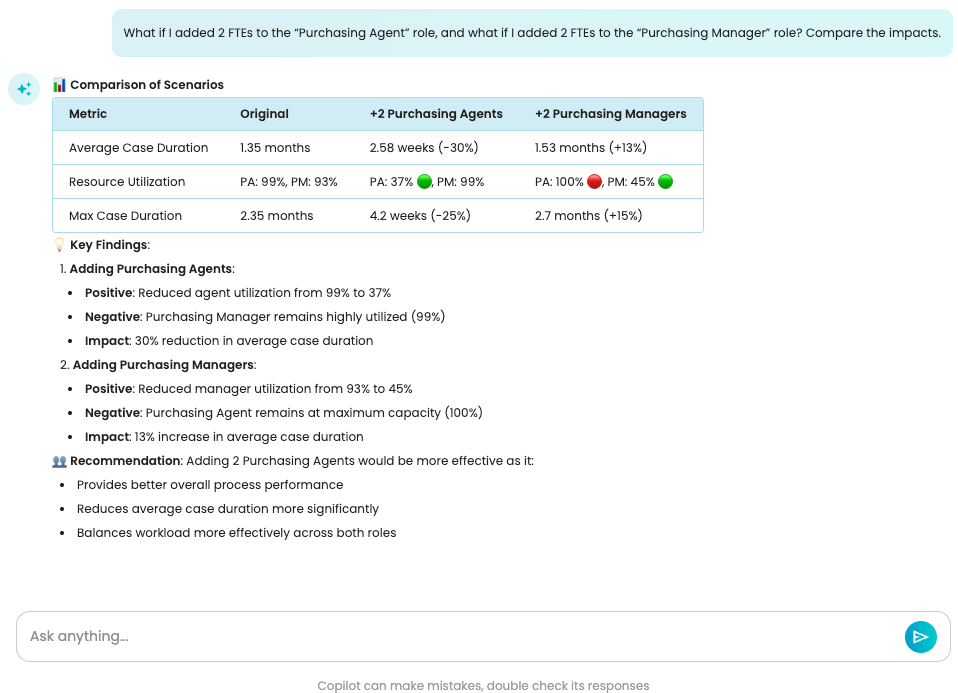The width and height of the screenshot is (958, 693).
Task: Click the Copilot sparkle avatar icon
Action: tap(24, 89)
